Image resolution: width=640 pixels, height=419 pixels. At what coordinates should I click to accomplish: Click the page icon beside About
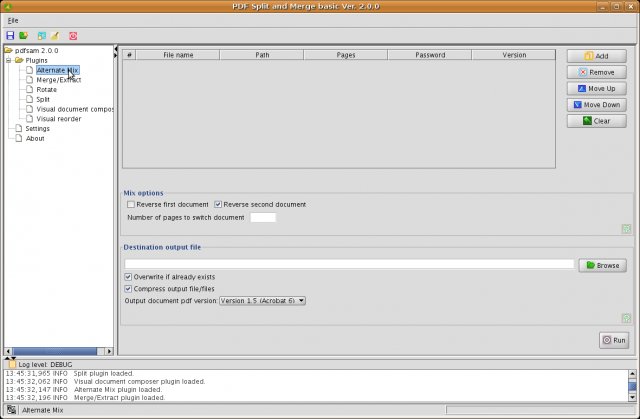pos(19,138)
